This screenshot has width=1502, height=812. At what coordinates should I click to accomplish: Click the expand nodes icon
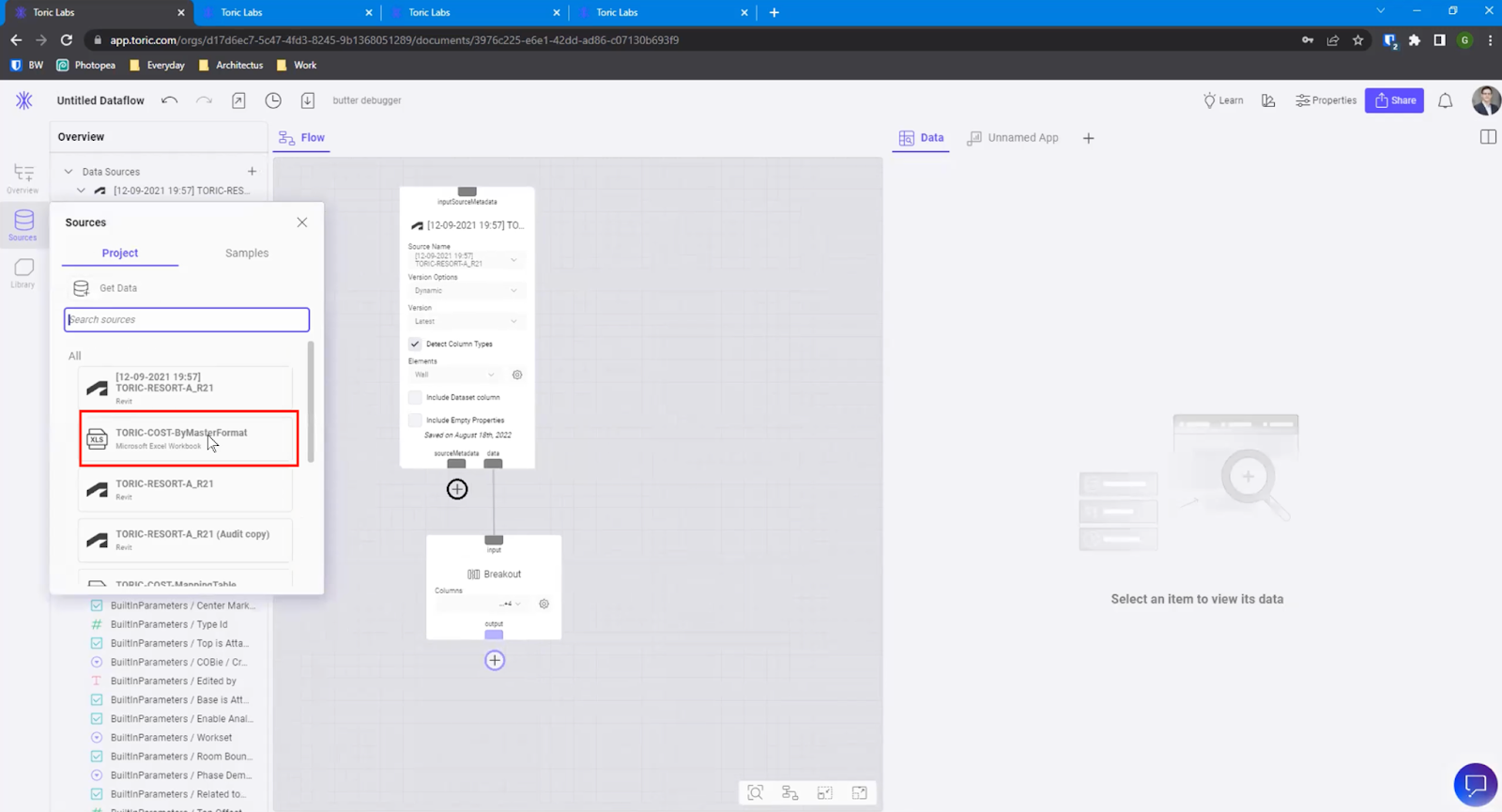860,793
